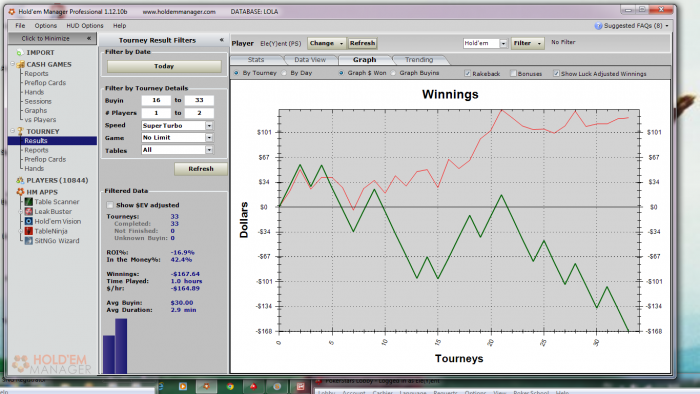Screen dimensions: 700x394
Task: Open the Filter dropdown button
Action: 527,43
